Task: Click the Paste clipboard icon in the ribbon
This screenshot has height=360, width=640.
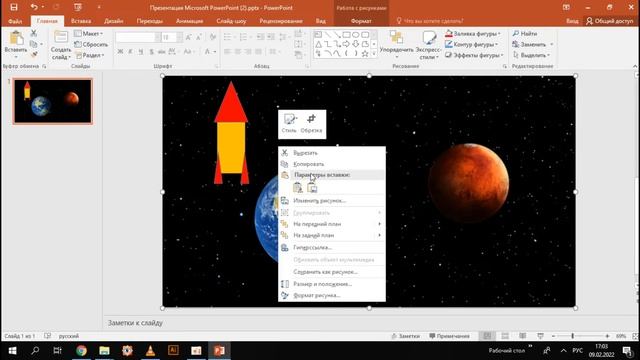Action: (16, 38)
